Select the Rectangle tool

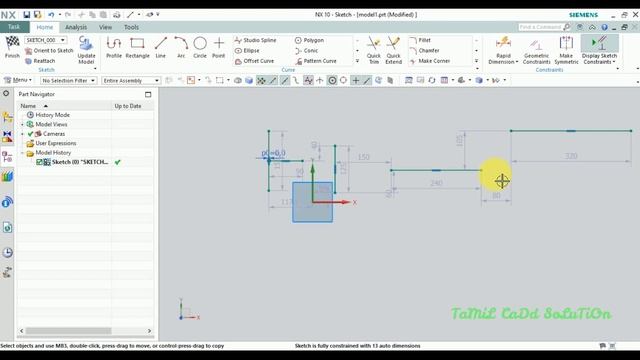point(137,47)
